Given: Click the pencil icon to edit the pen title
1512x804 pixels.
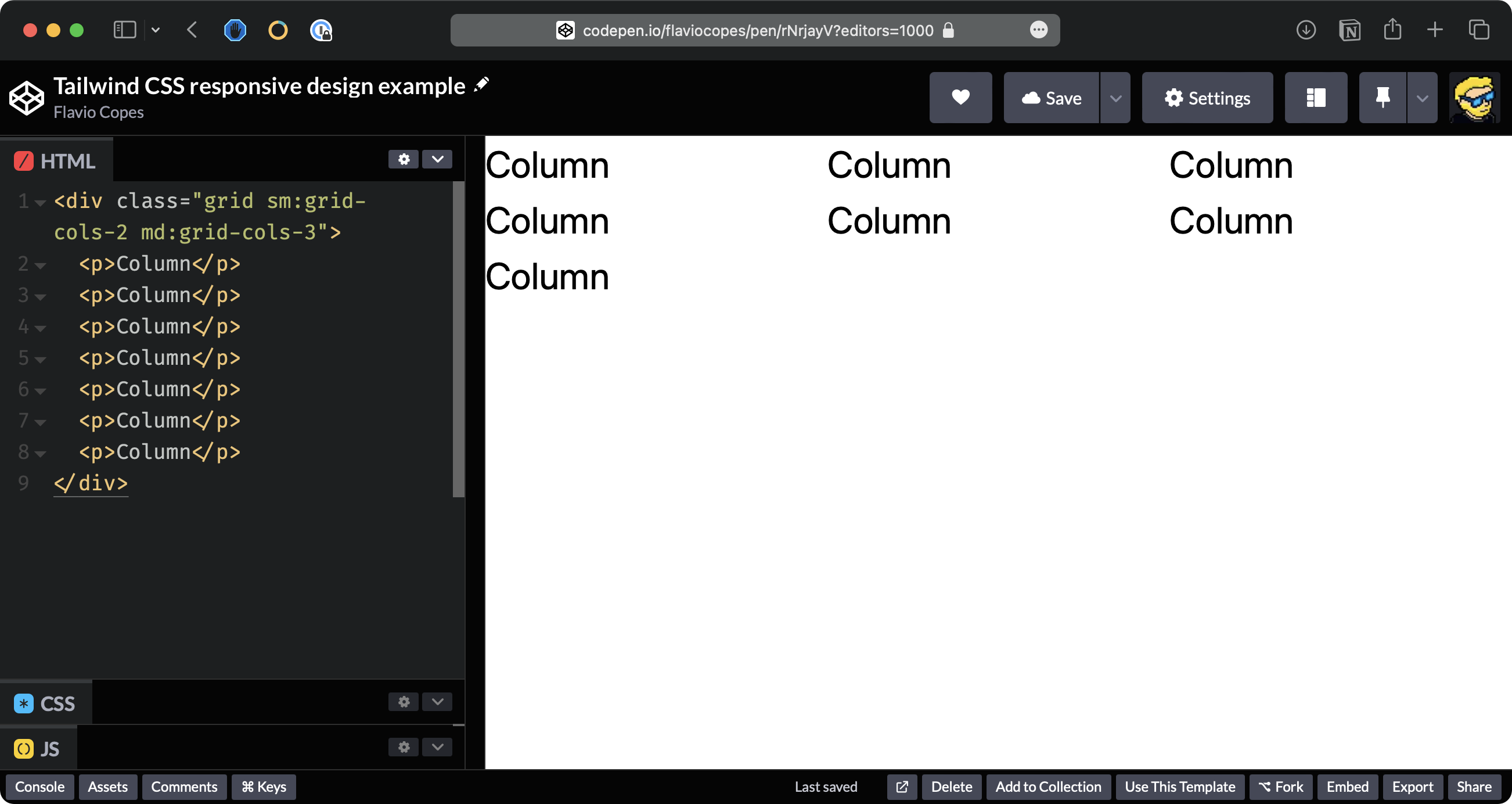Looking at the screenshot, I should (481, 85).
